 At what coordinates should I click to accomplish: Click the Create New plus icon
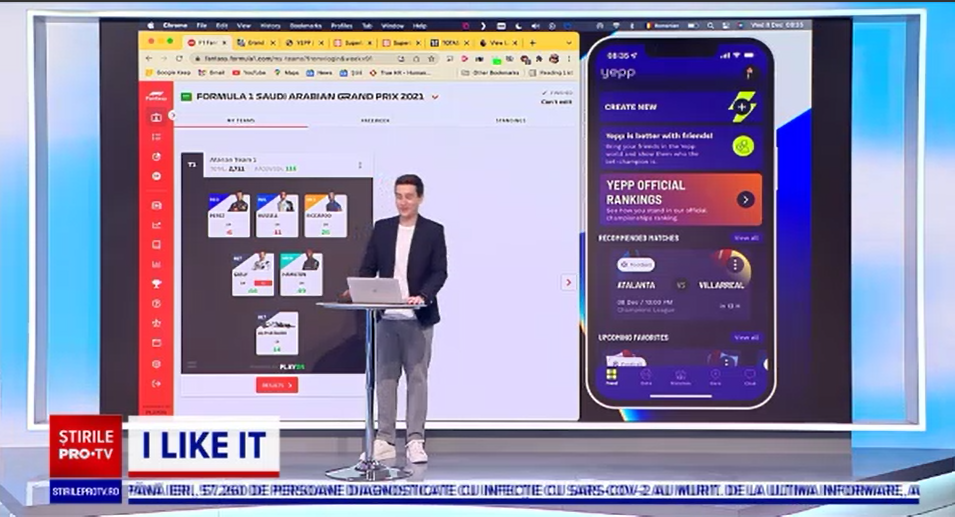tap(741, 106)
